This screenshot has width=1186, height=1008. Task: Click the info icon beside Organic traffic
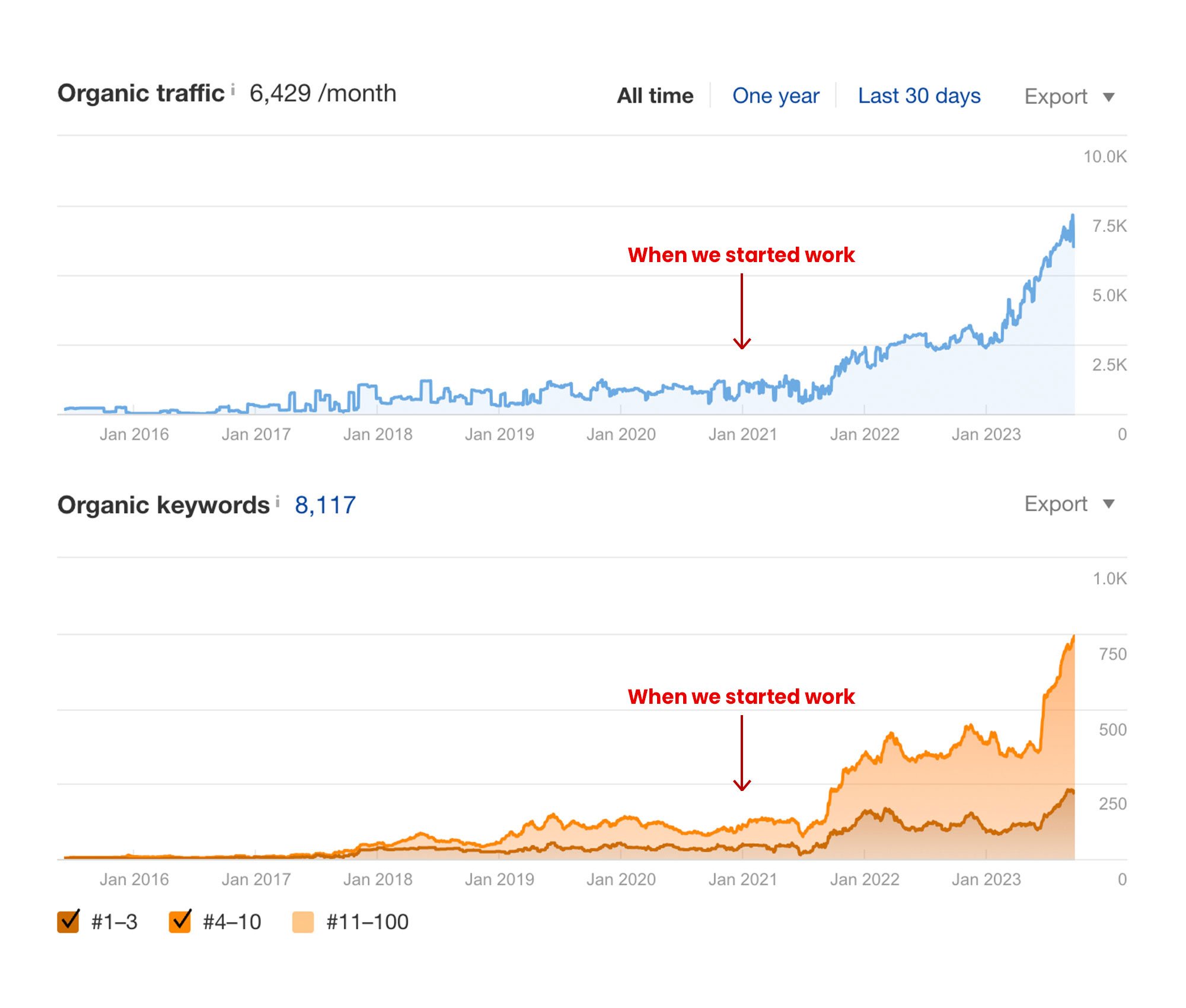pos(233,89)
